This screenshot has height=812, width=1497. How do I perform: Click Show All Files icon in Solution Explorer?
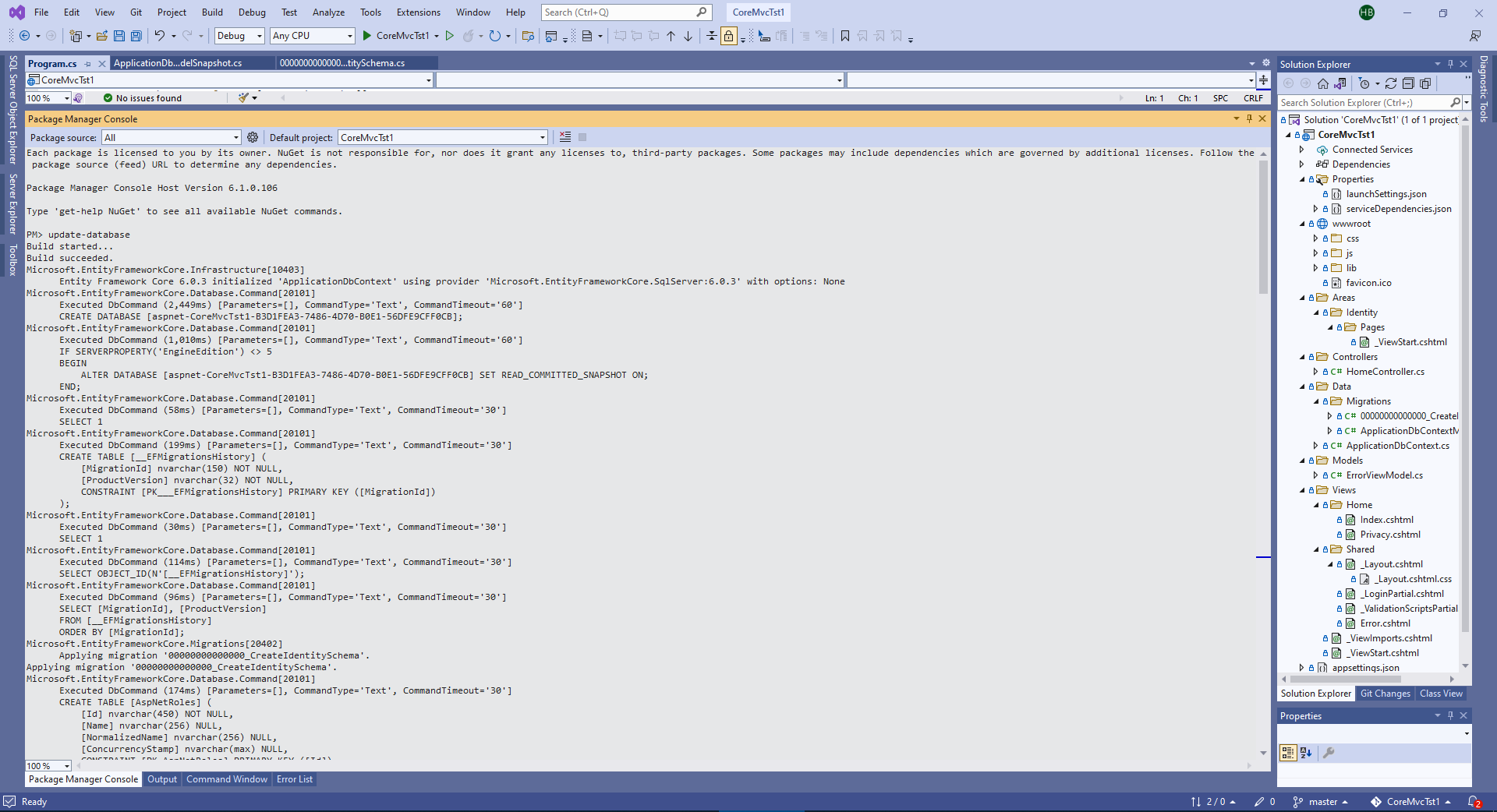pos(1425,83)
